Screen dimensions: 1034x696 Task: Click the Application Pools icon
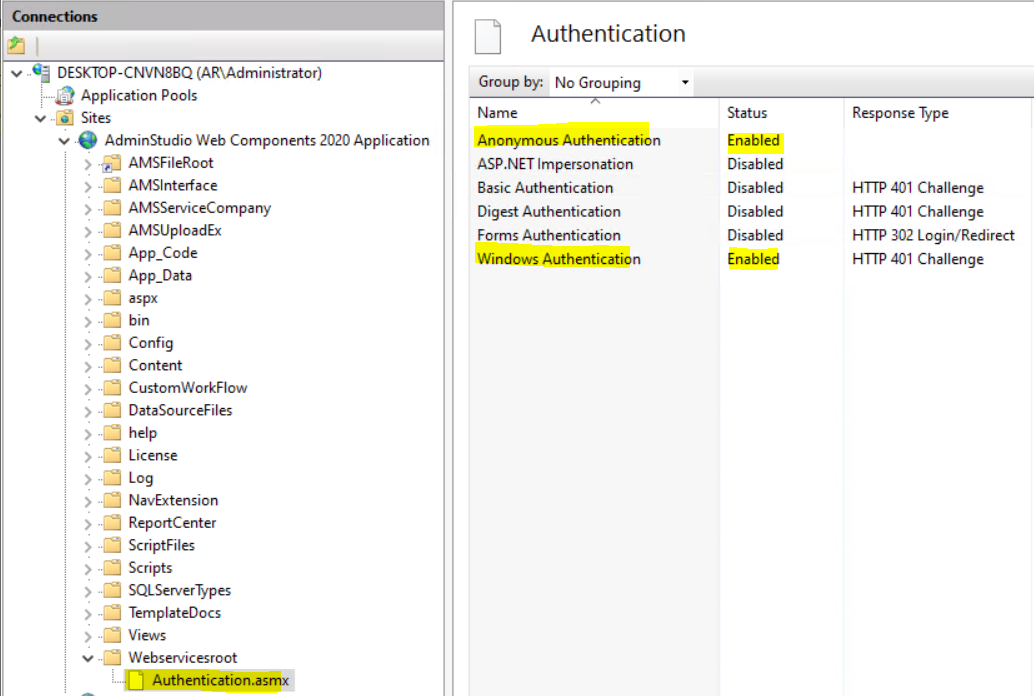(65, 96)
